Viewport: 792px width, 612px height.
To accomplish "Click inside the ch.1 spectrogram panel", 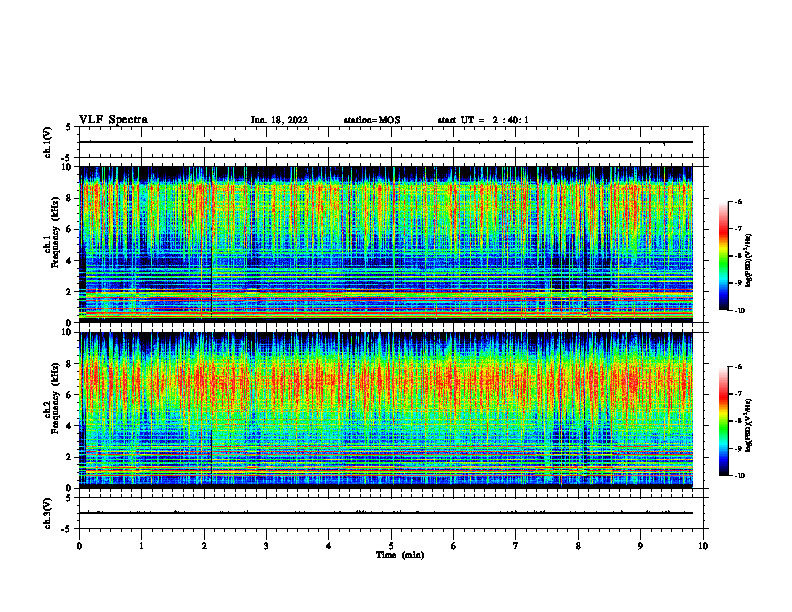I will 386,244.
